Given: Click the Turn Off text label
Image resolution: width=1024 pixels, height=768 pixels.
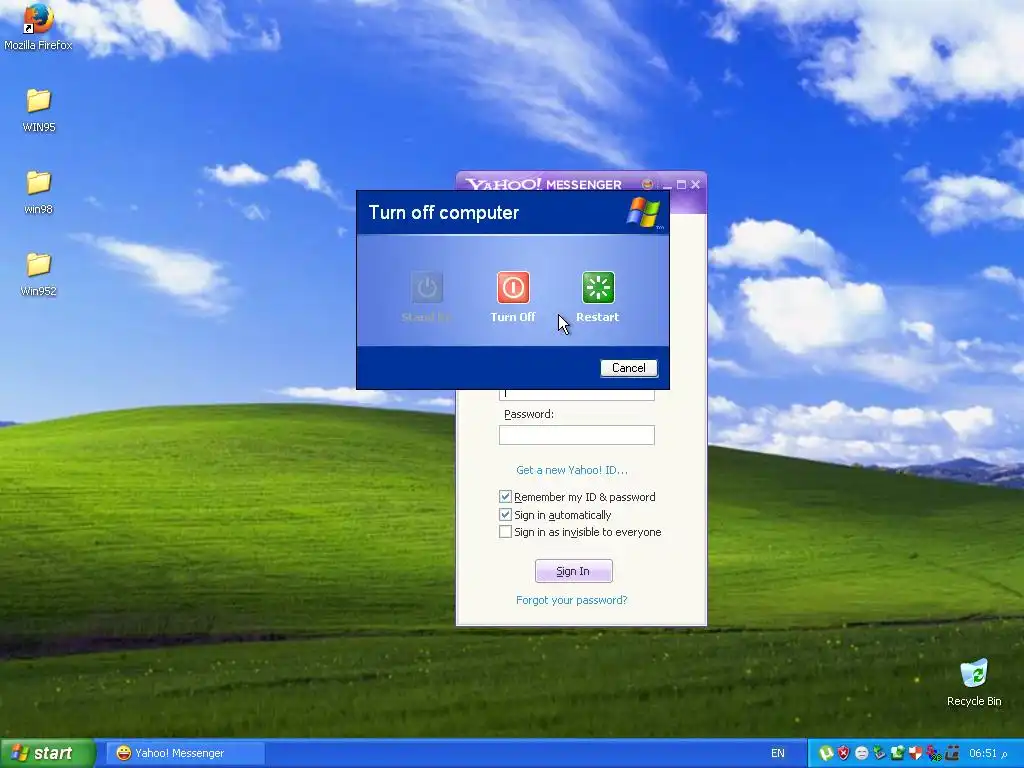Looking at the screenshot, I should tap(513, 317).
